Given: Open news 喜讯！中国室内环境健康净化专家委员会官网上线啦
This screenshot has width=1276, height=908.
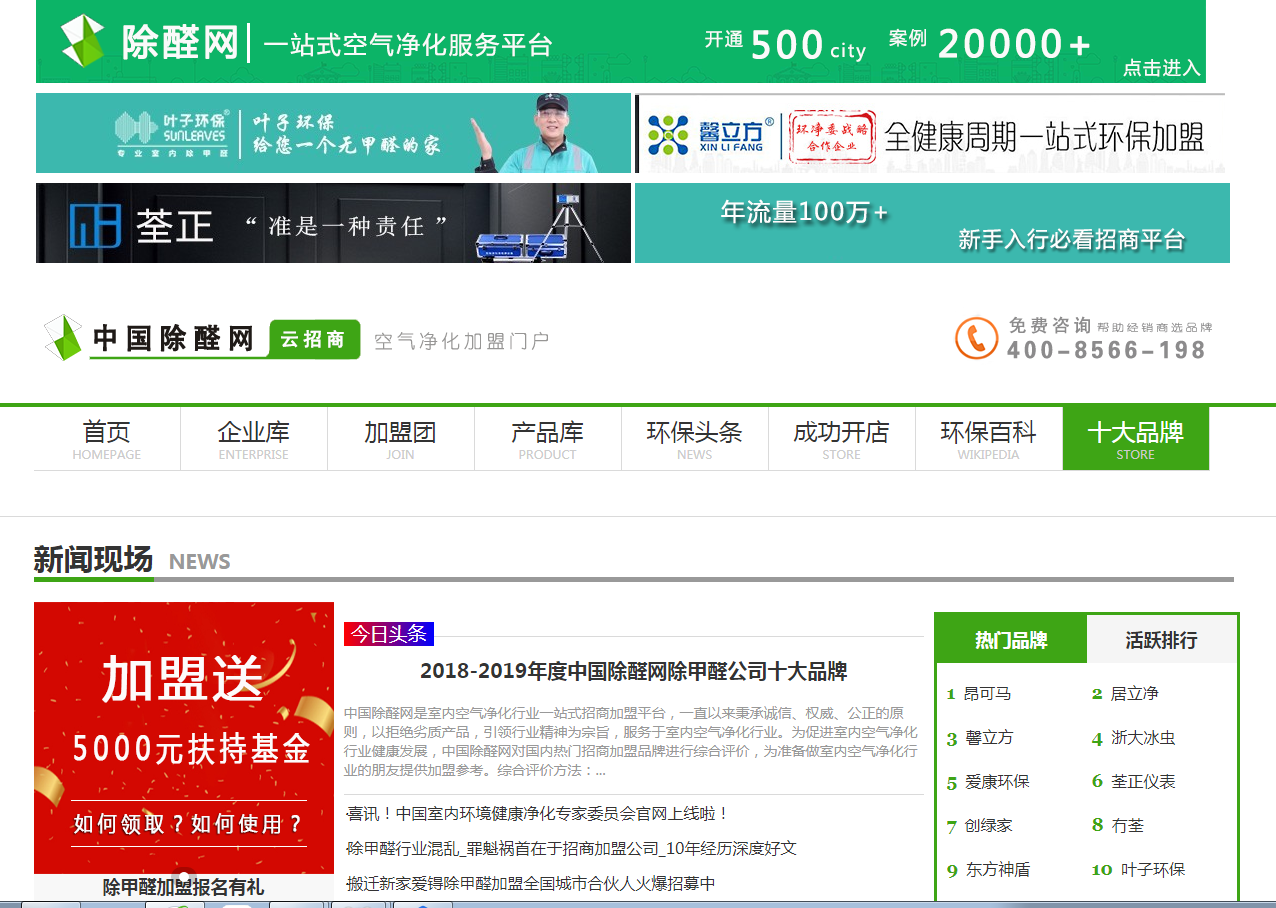Looking at the screenshot, I should (x=538, y=814).
